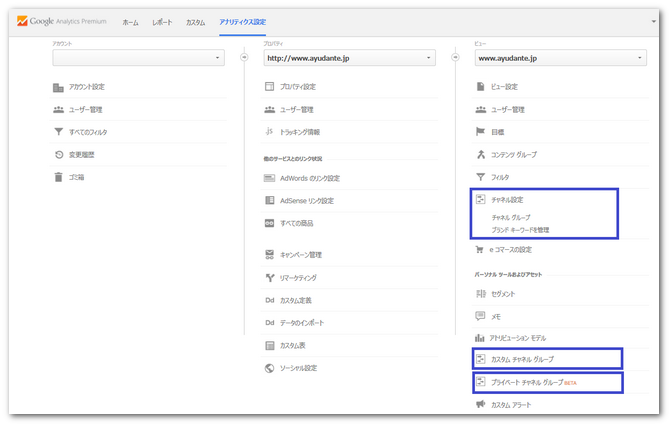Click the ソーシャル設定 globe icon

[269, 368]
